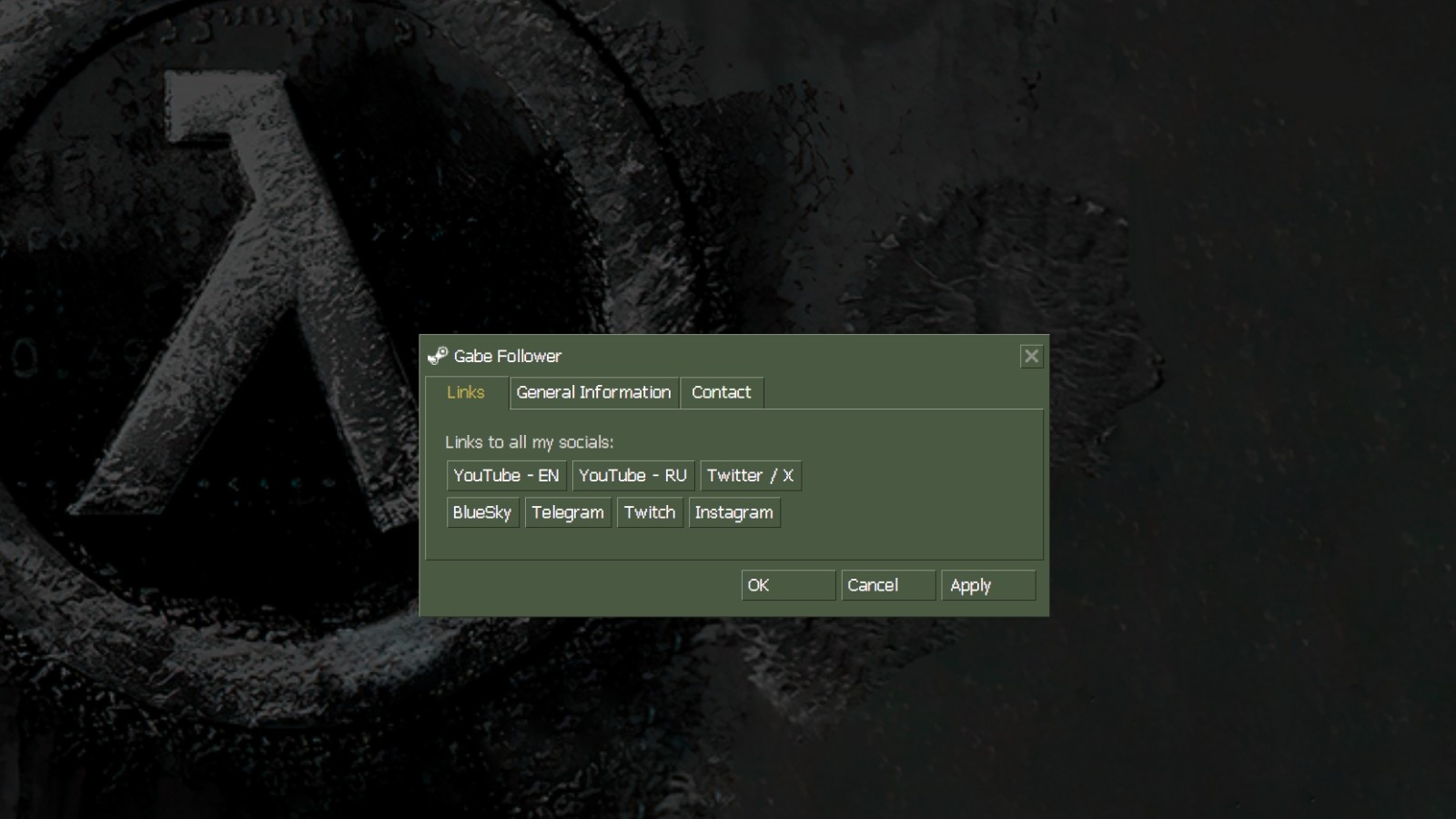Screen dimensions: 1456x819
Task: Select the Contact tab
Action: tap(721, 392)
